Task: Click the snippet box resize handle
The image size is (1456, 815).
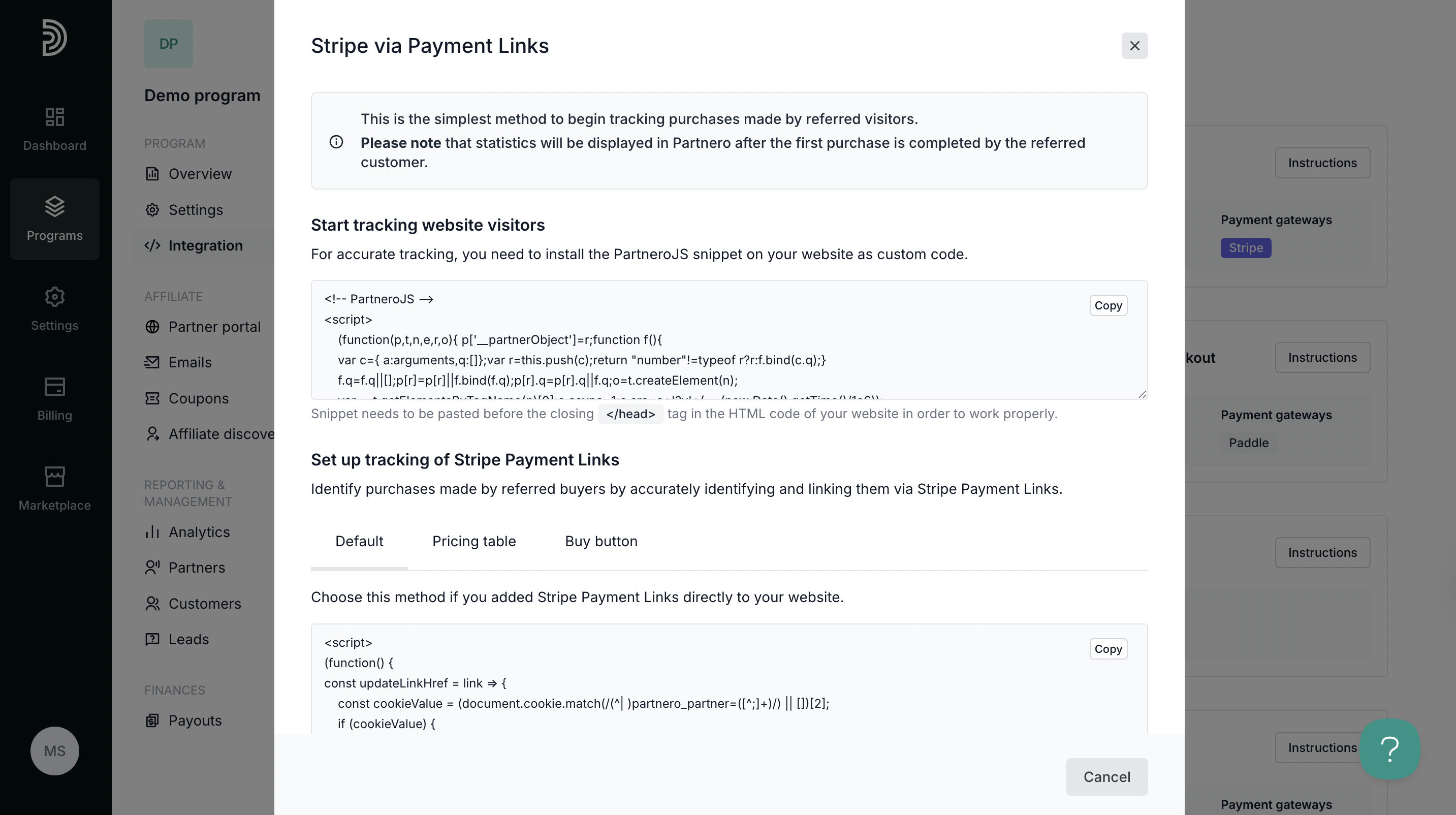Action: pos(1142,394)
